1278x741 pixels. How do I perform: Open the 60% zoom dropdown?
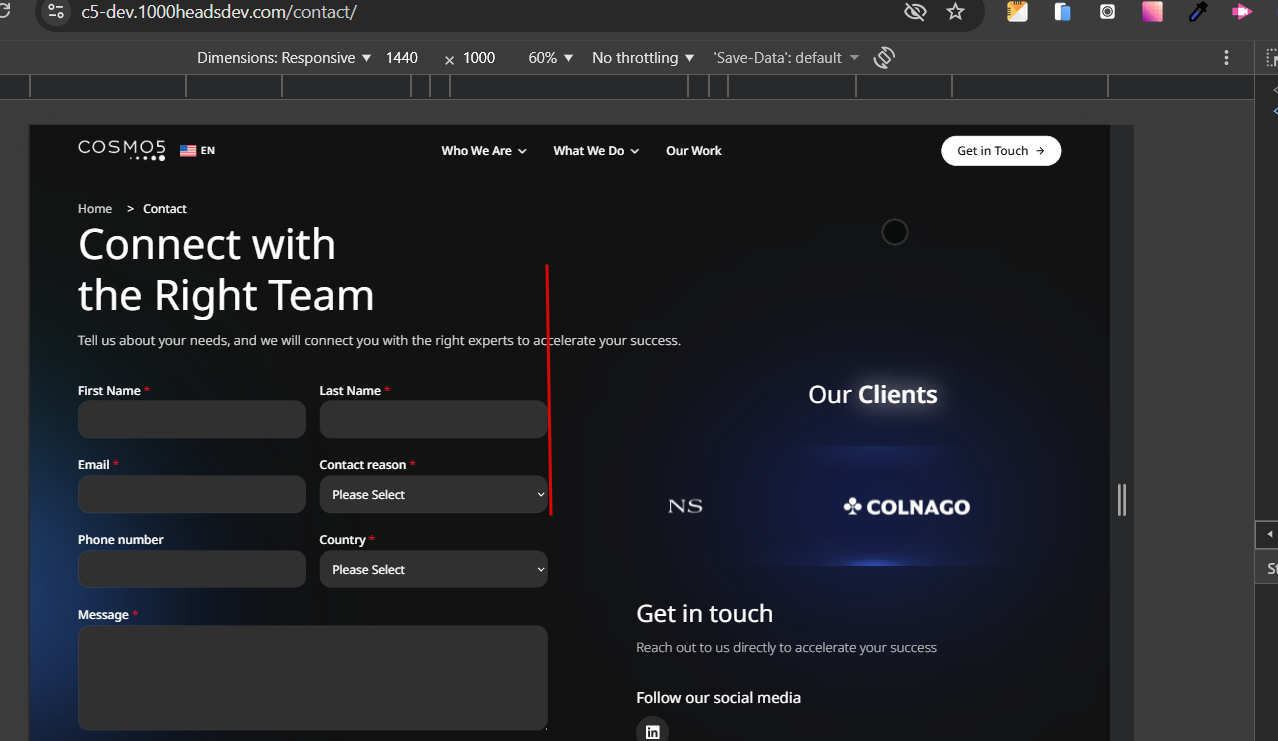[x=551, y=58]
